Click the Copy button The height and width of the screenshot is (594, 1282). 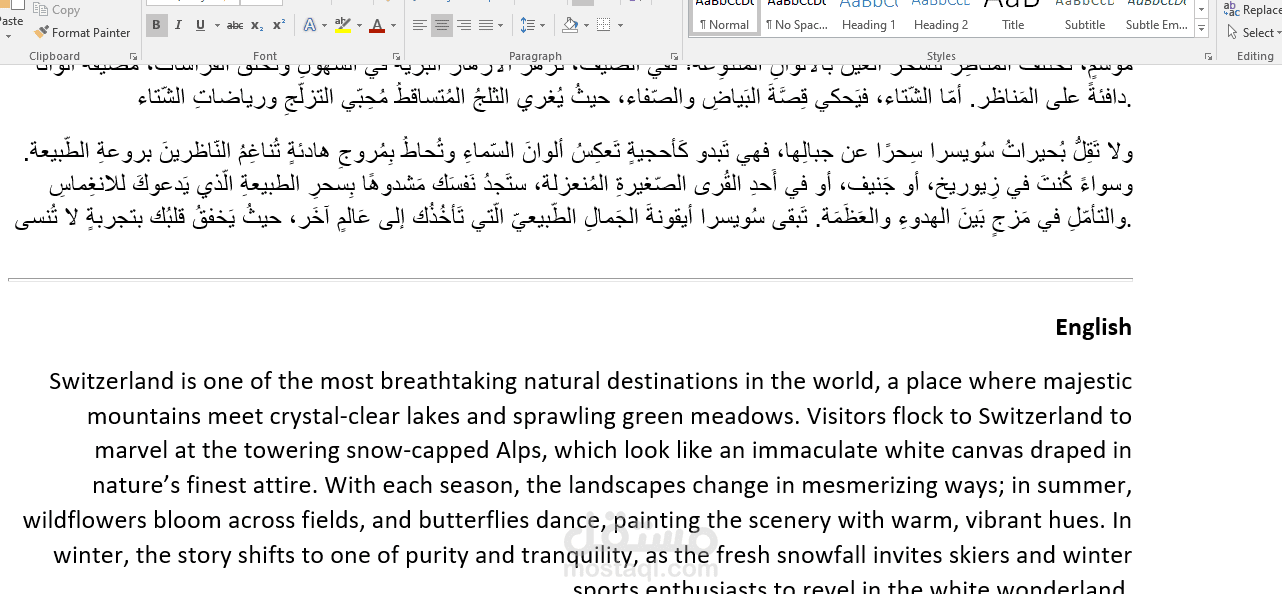tap(57, 10)
